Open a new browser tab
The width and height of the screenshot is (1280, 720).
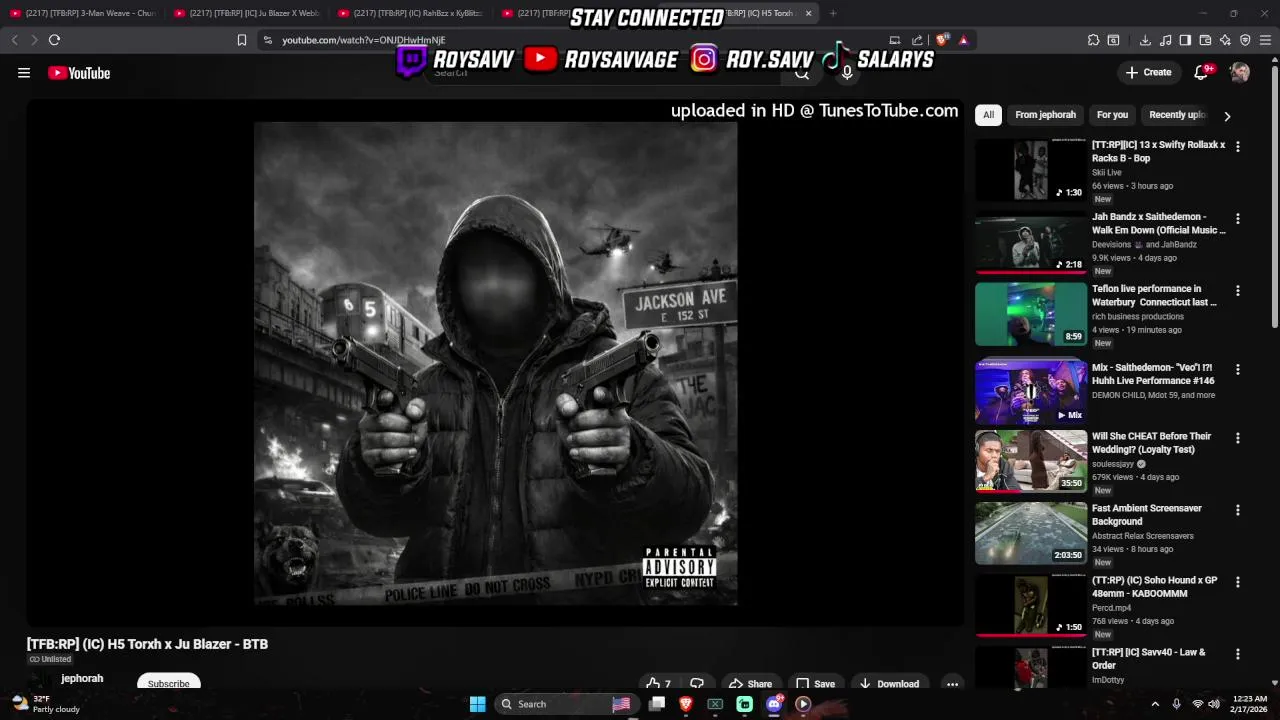[833, 13]
